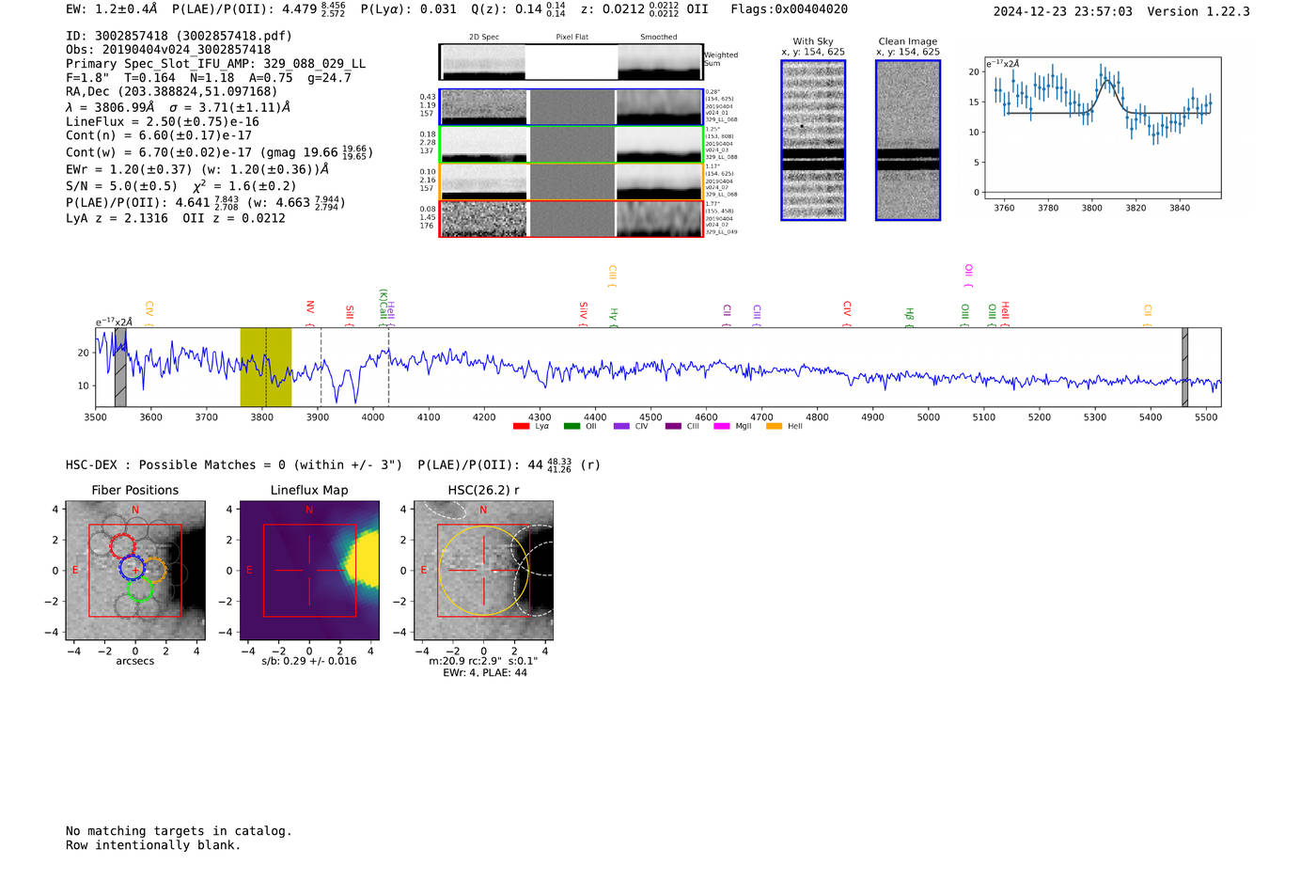Viewport: 1316px width, 896px height.
Task: Click the dark purple CIII legend swatch
Action: (x=673, y=427)
